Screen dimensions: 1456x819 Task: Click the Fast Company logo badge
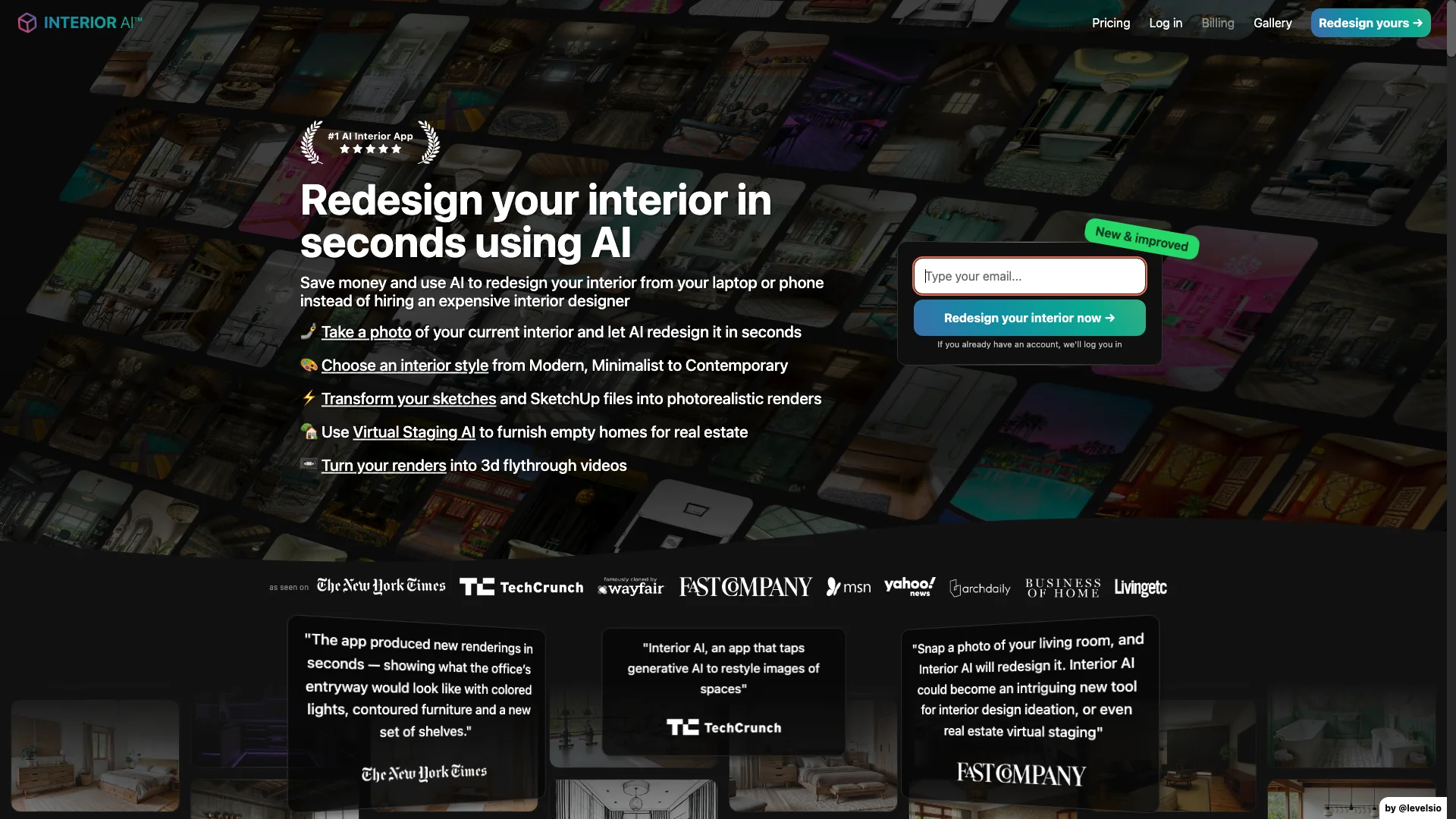coord(746,587)
